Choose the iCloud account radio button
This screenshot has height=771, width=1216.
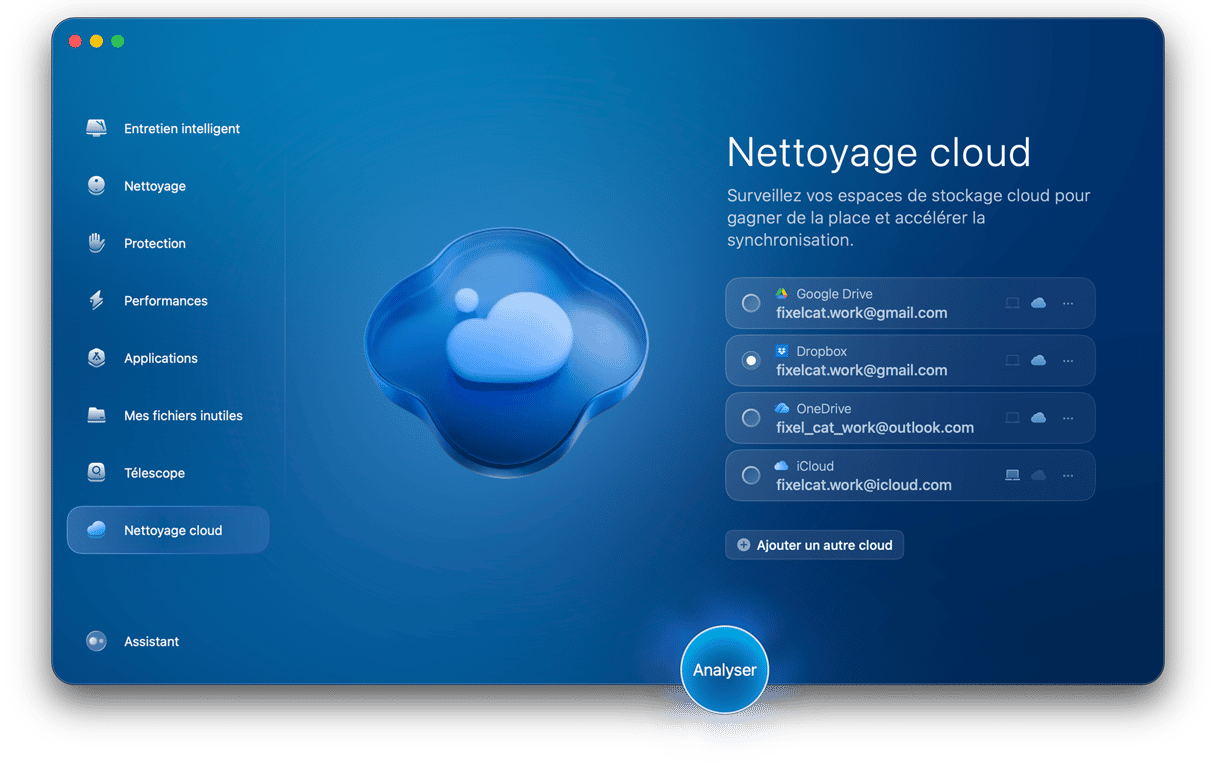[x=751, y=476]
